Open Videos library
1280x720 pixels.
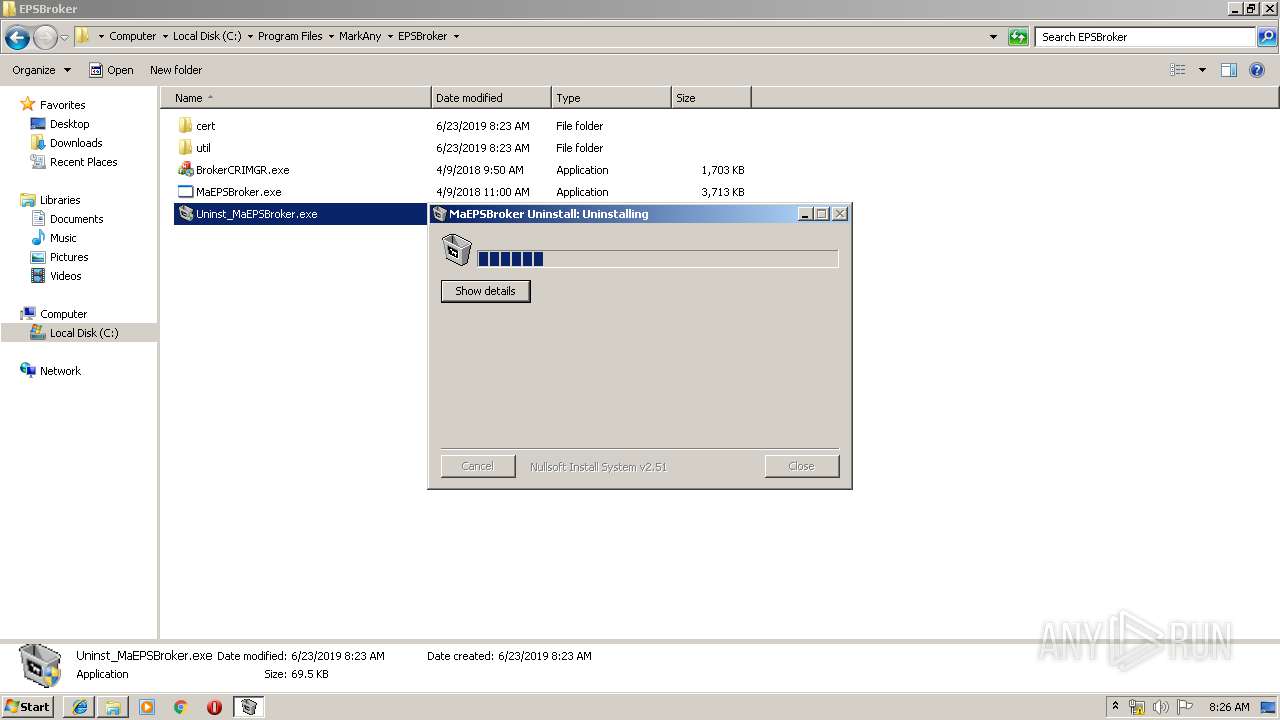pyautogui.click(x=65, y=276)
